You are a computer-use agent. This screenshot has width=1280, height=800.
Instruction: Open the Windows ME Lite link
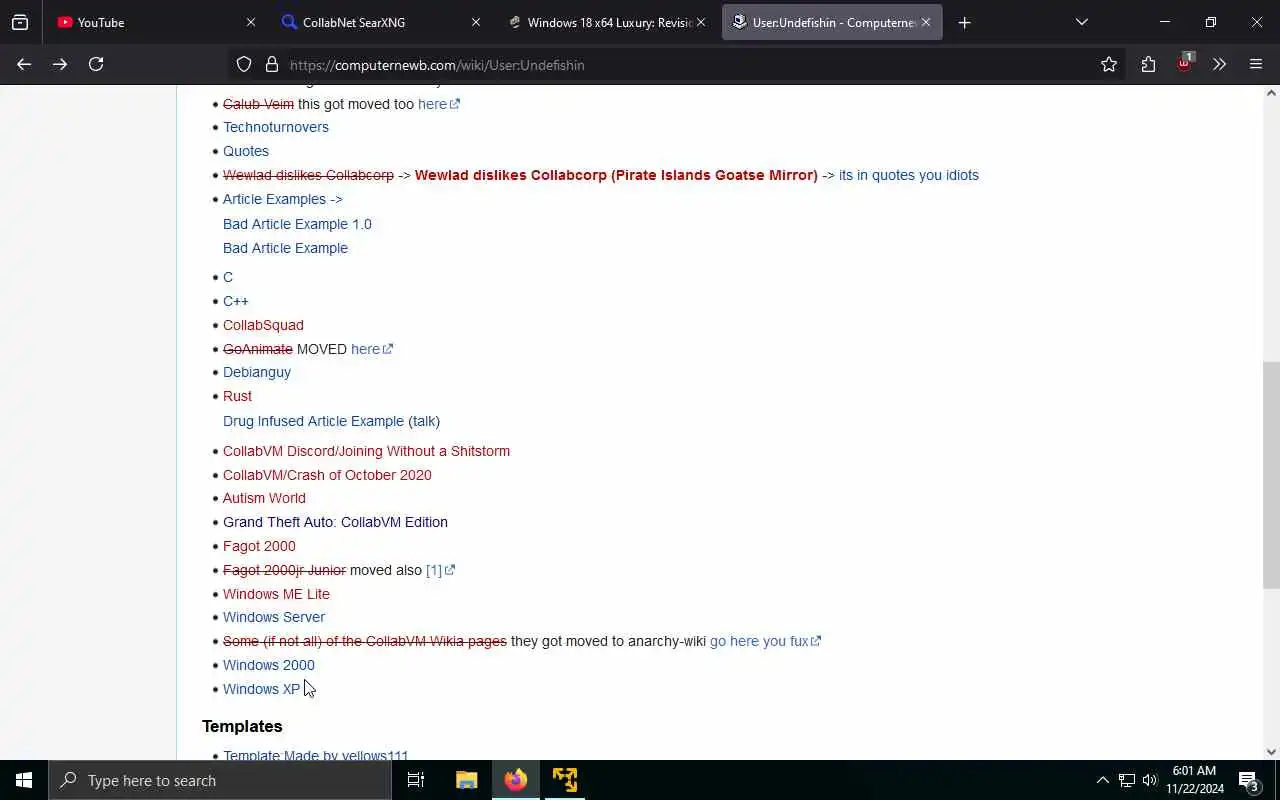276,594
